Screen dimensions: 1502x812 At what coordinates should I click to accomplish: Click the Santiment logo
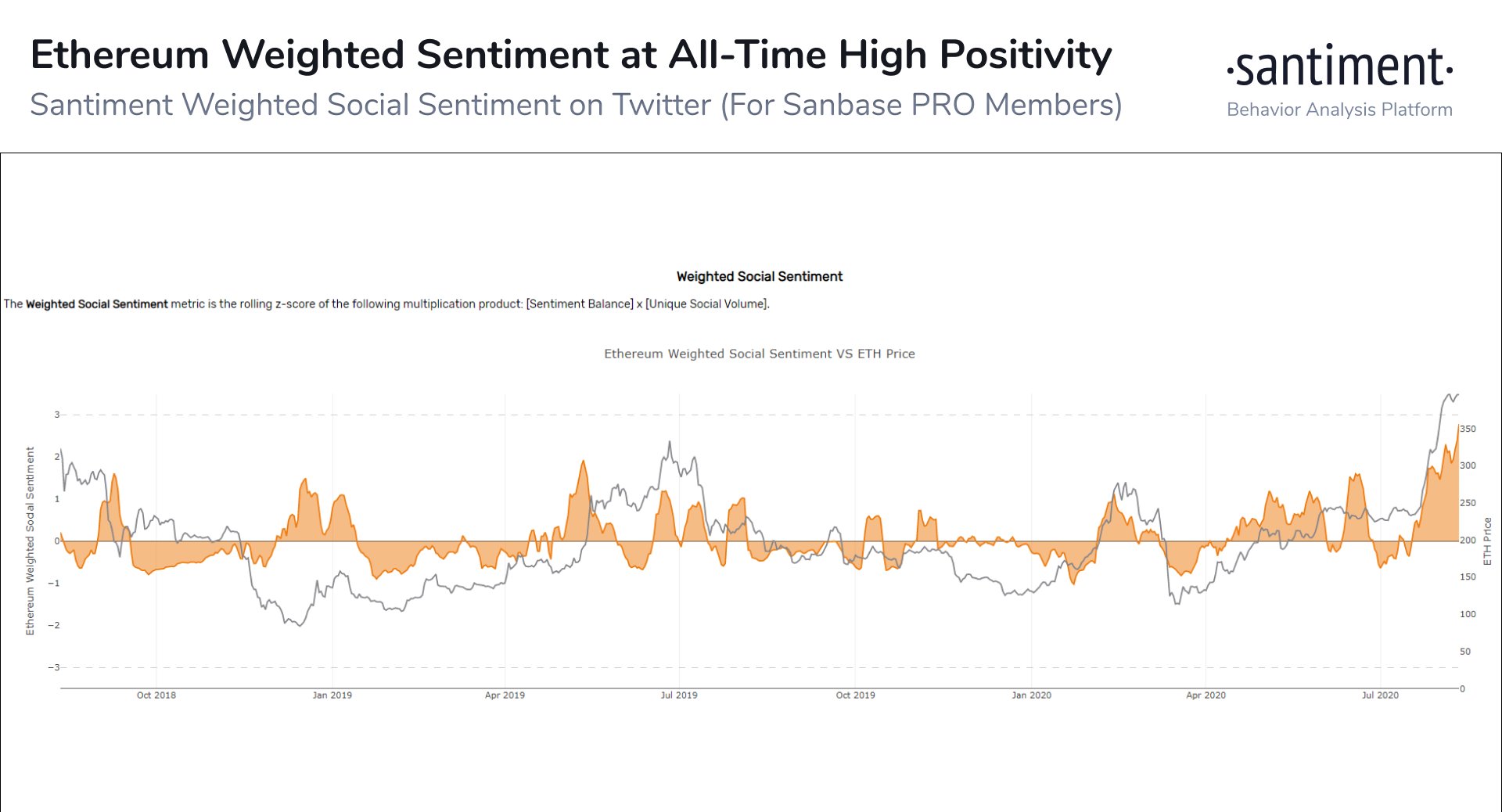[x=1339, y=66]
